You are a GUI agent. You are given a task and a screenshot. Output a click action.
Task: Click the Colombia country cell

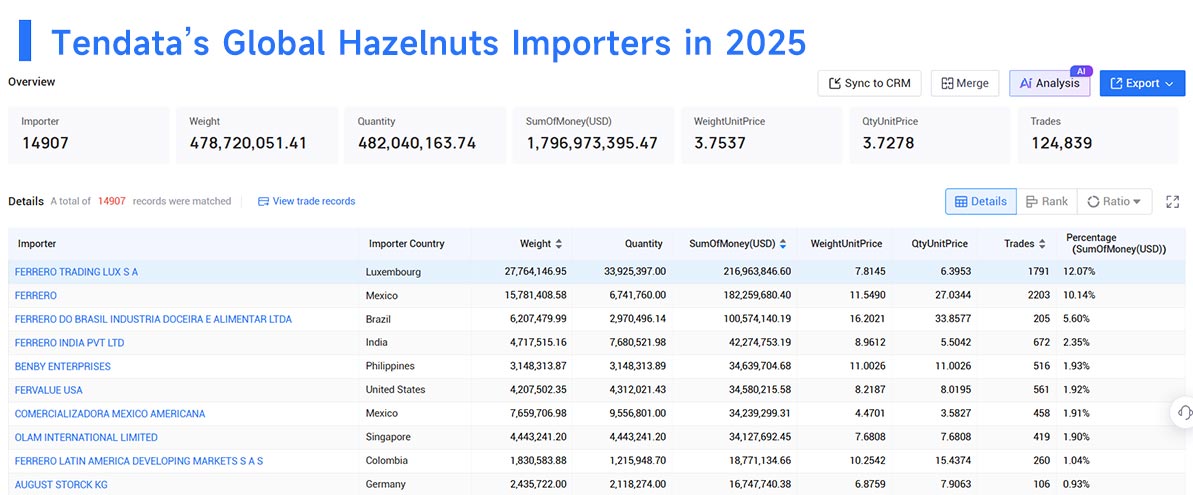click(388, 461)
